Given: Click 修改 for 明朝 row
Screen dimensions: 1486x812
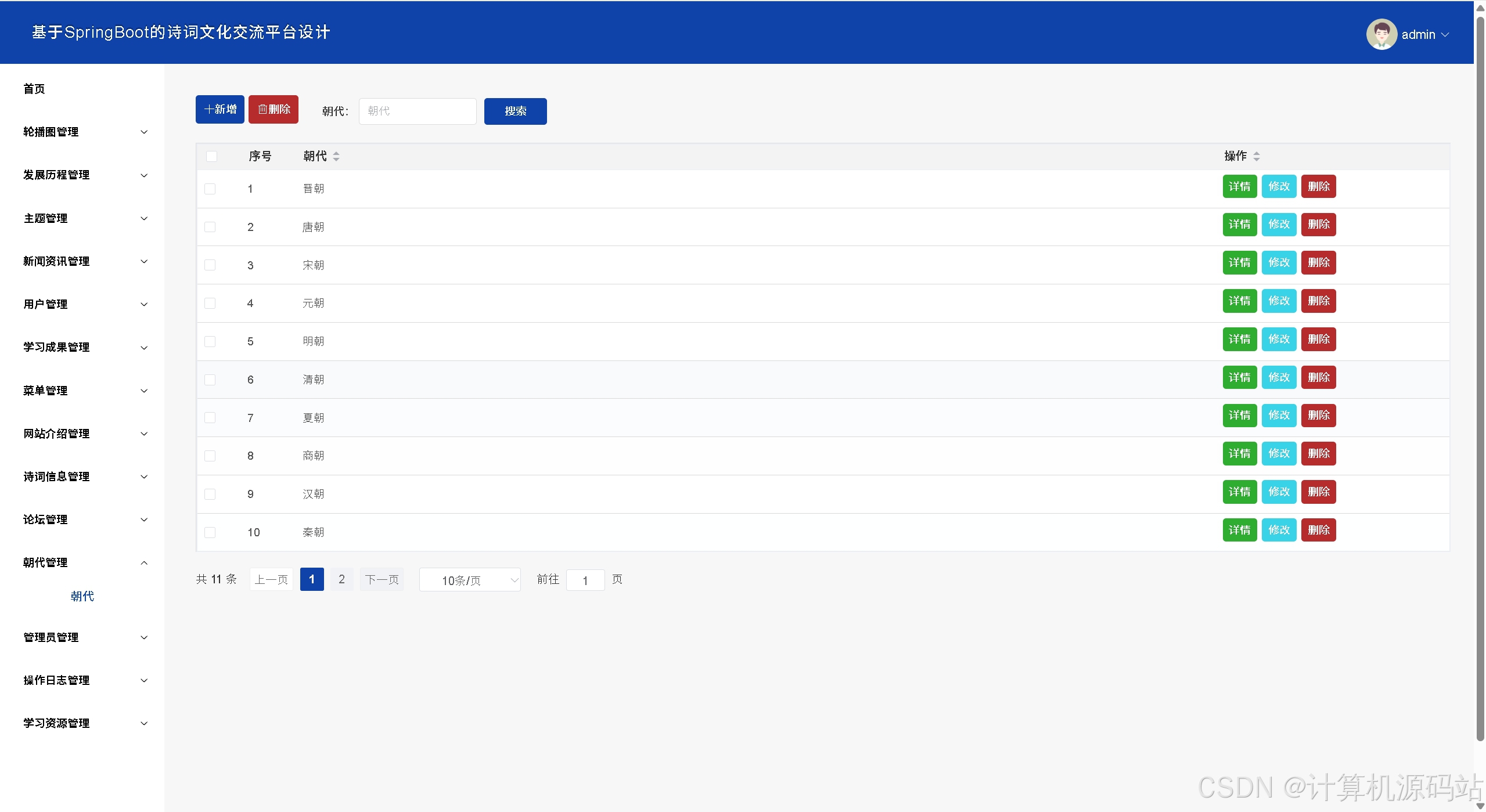Looking at the screenshot, I should pyautogui.click(x=1279, y=339).
